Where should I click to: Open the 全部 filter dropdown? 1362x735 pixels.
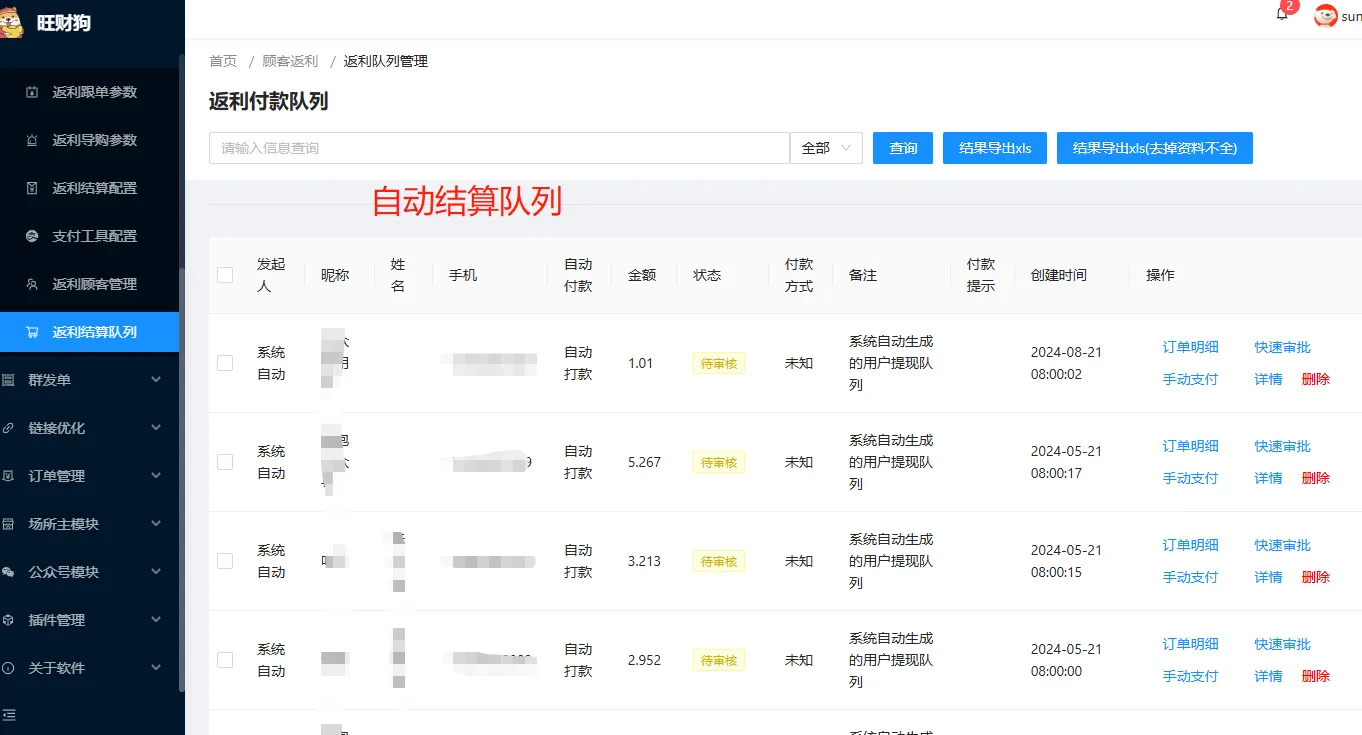[x=826, y=148]
